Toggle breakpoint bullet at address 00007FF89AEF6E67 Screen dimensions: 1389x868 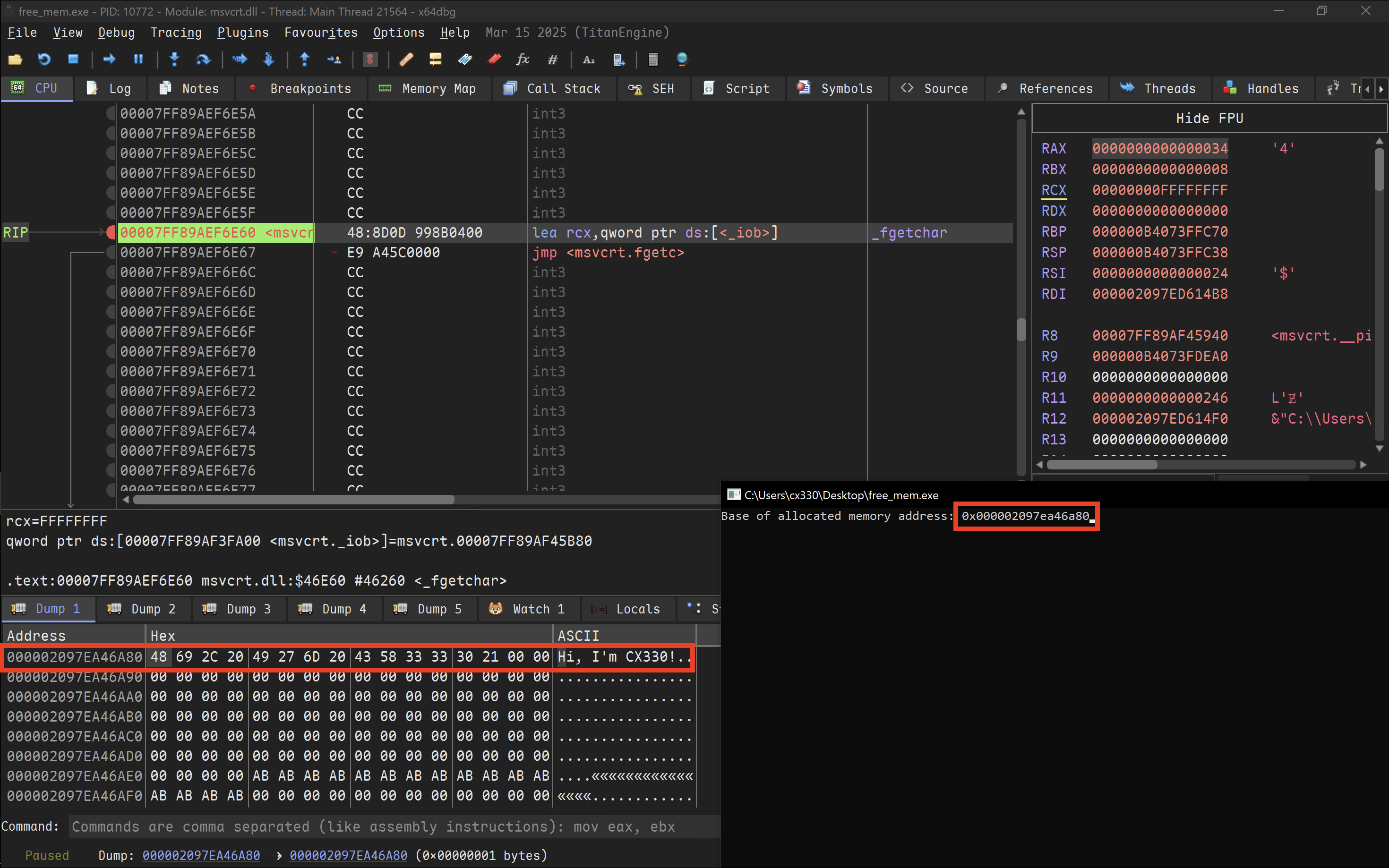(111, 253)
